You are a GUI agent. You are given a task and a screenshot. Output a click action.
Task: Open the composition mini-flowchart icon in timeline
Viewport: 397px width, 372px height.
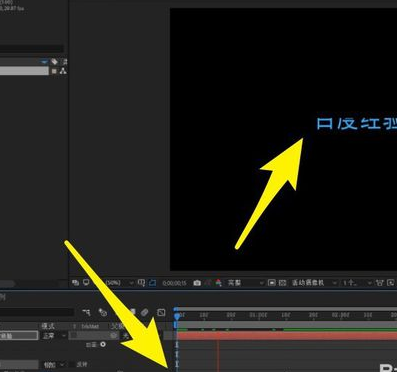(x=86, y=312)
